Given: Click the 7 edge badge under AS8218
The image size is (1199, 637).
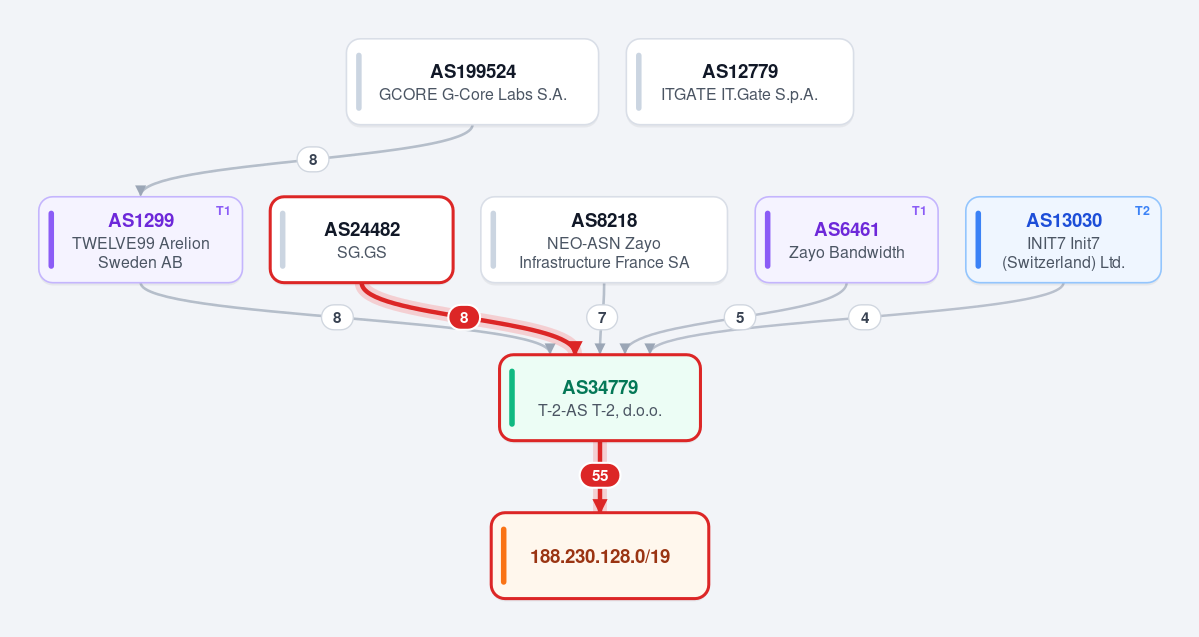Looking at the screenshot, I should tap(603, 317).
